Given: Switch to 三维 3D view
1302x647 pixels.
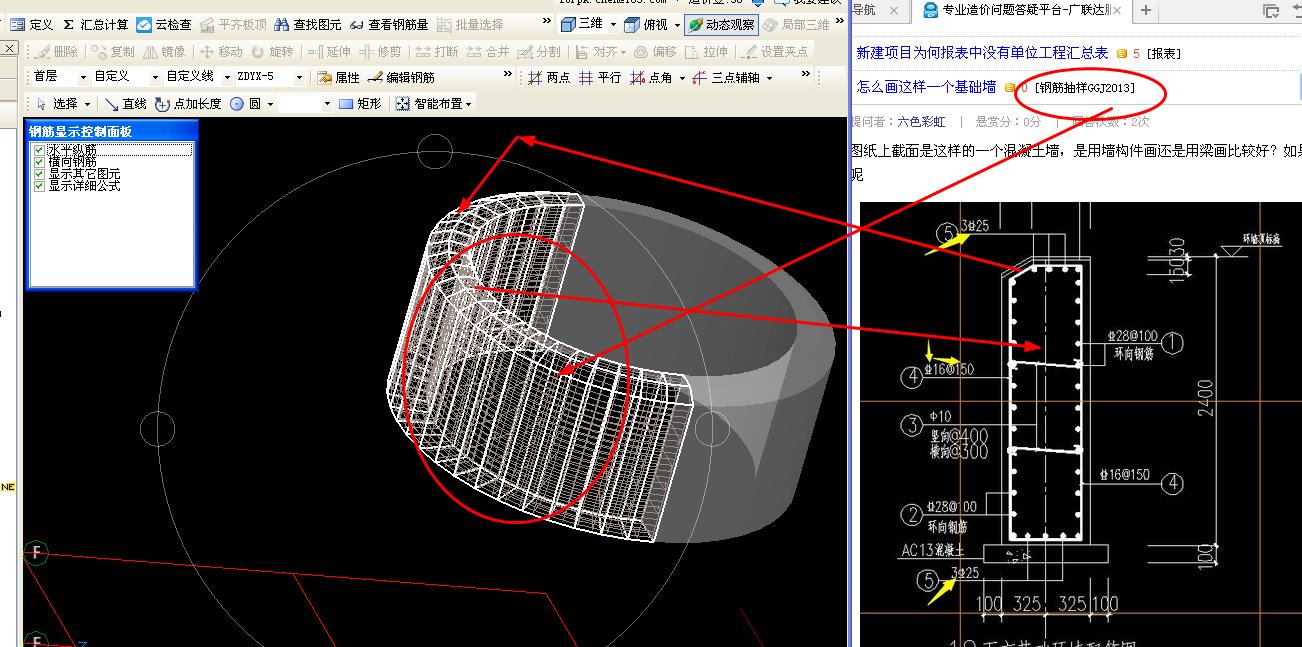Looking at the screenshot, I should (x=582, y=24).
